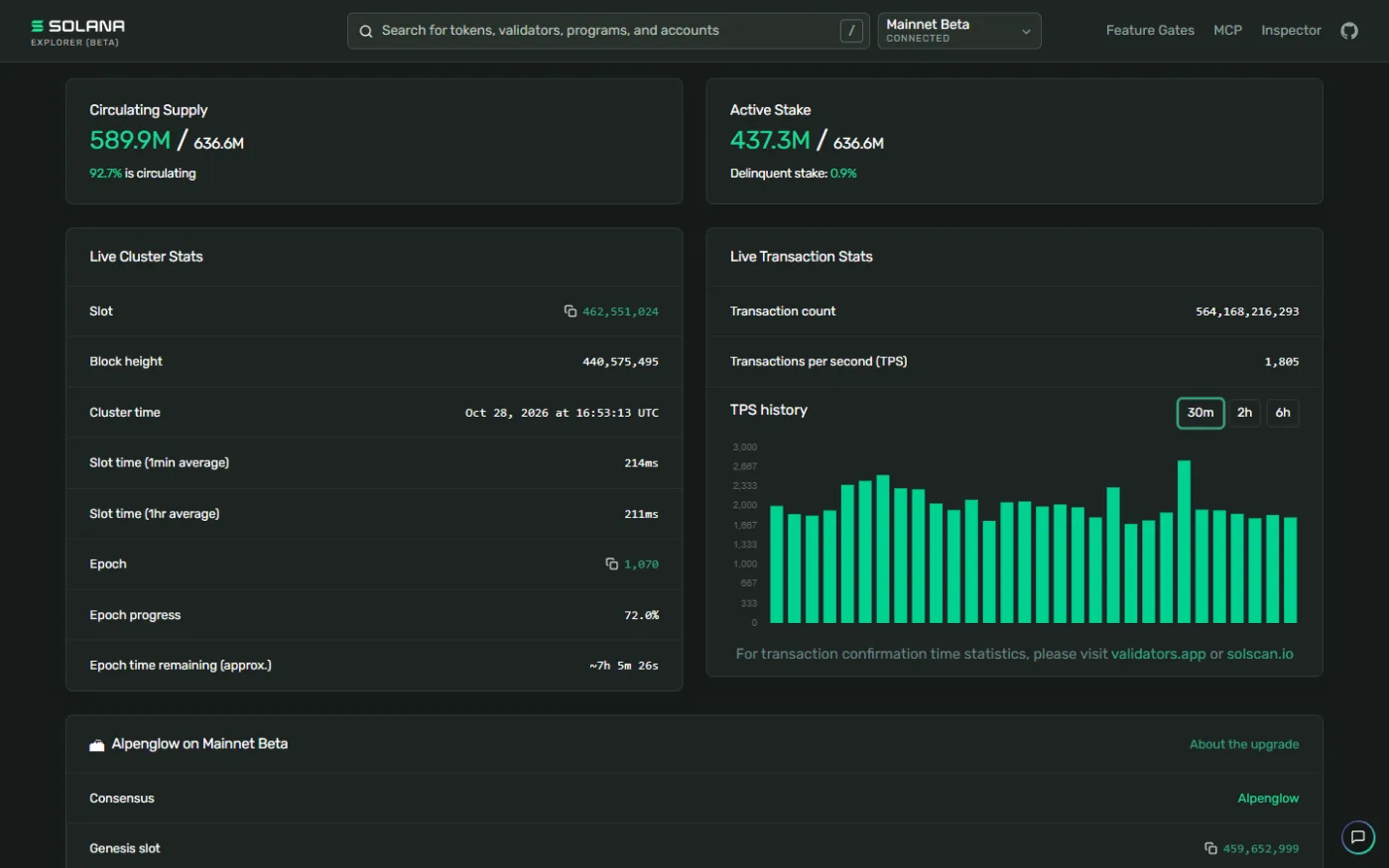Switch TPS history to 2h

[x=1244, y=413]
